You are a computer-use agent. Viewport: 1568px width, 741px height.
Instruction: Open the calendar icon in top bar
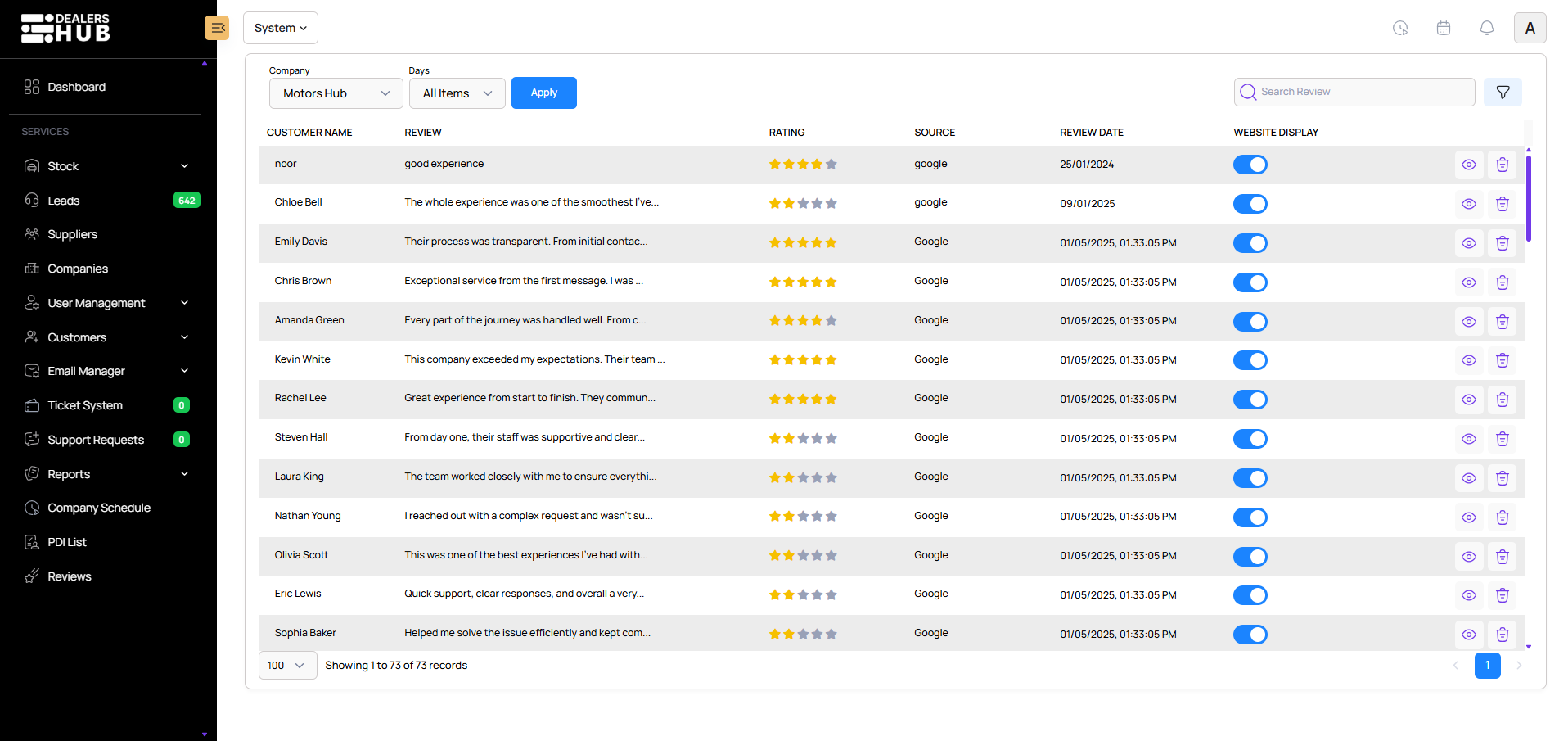coord(1443,28)
